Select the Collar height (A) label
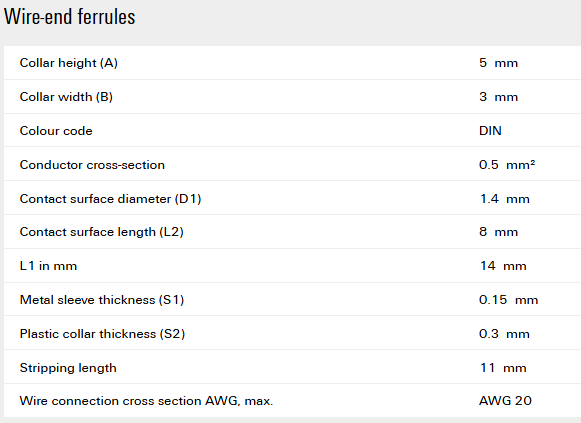 tap(69, 63)
